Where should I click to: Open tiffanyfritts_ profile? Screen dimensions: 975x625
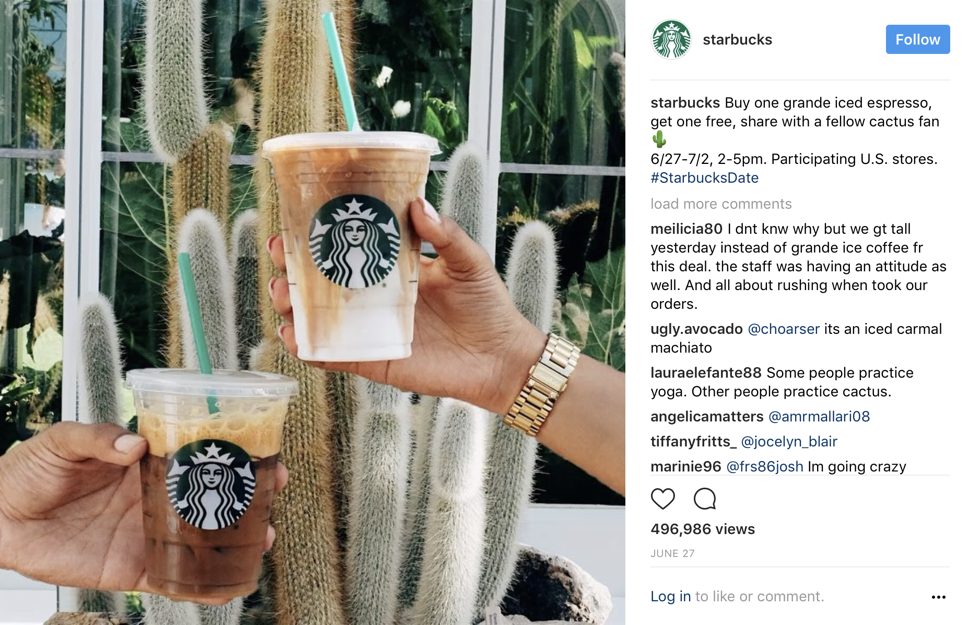pyautogui.click(x=693, y=442)
